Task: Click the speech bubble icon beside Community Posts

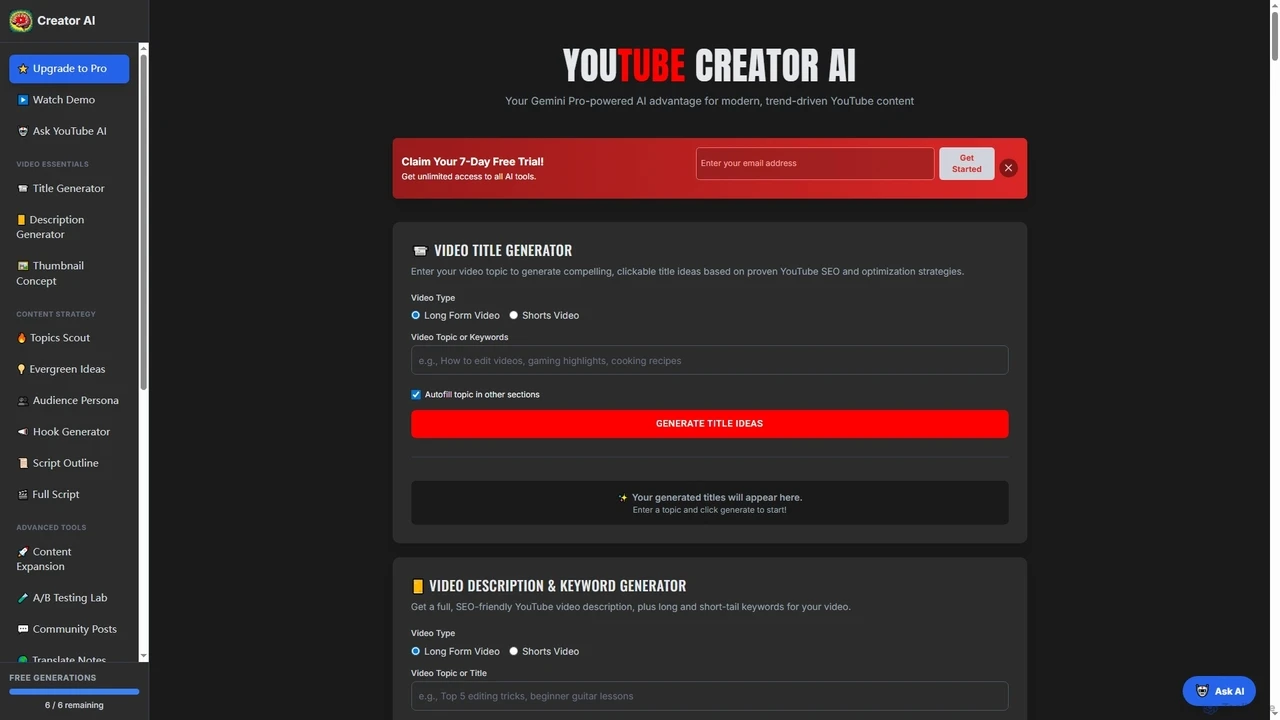Action: tap(23, 629)
